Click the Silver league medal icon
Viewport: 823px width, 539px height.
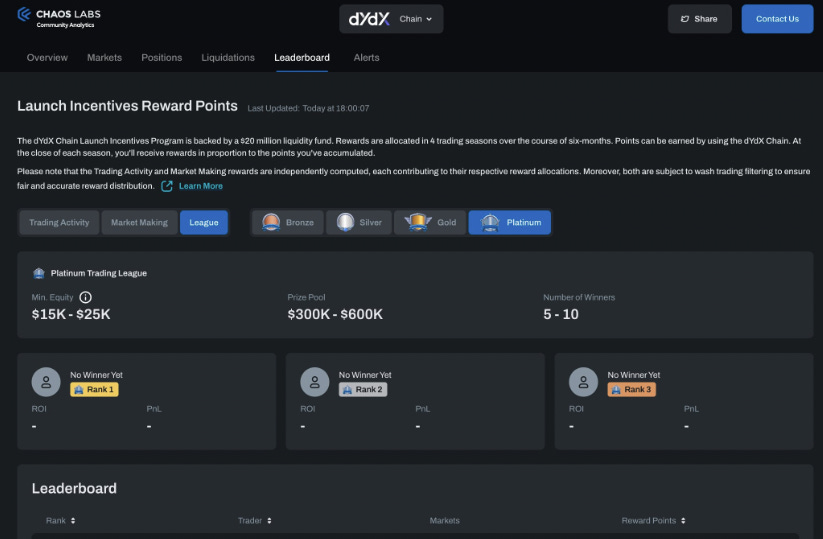(x=345, y=223)
